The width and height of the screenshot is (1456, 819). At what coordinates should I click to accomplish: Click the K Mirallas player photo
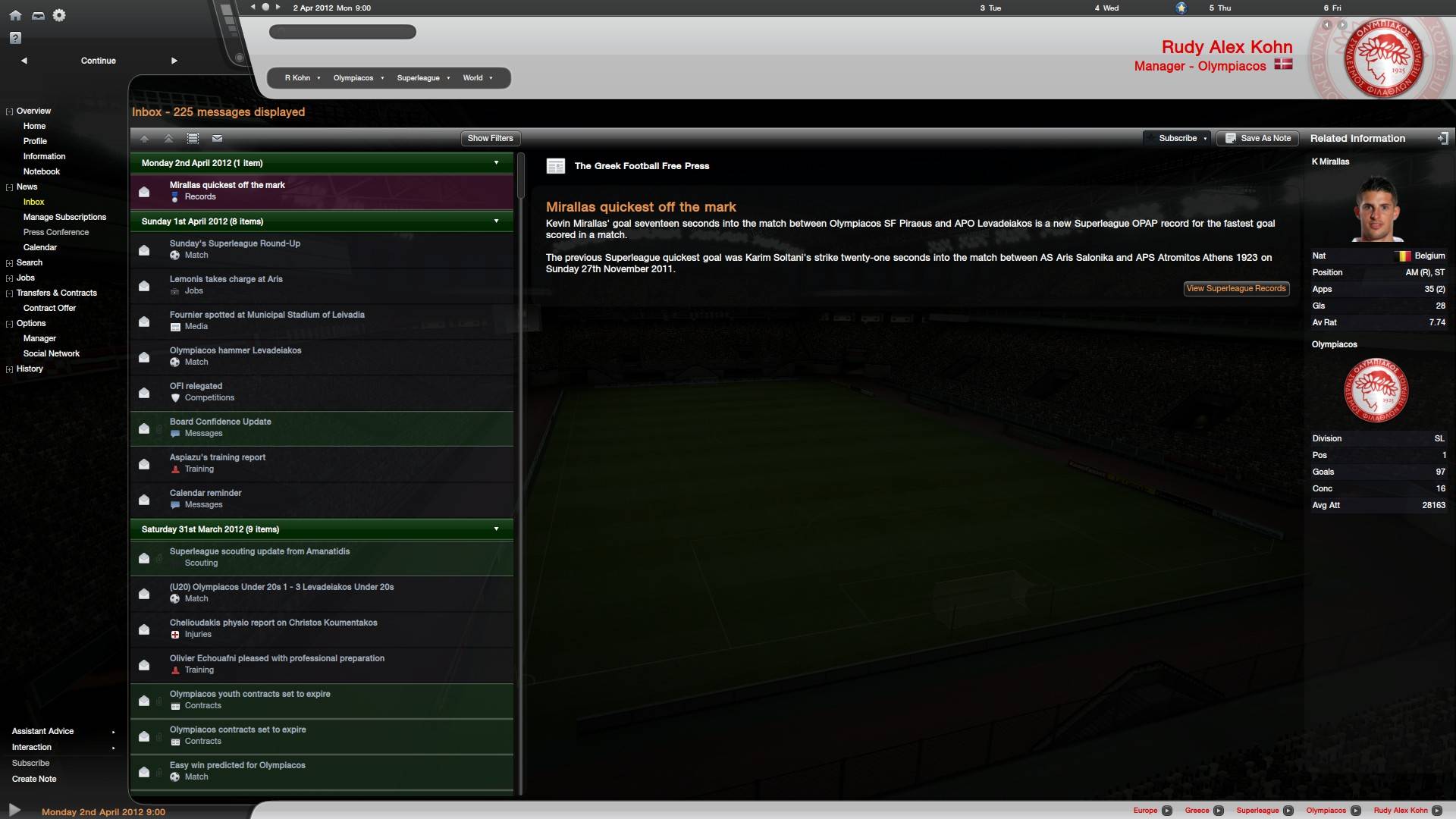click(1376, 209)
